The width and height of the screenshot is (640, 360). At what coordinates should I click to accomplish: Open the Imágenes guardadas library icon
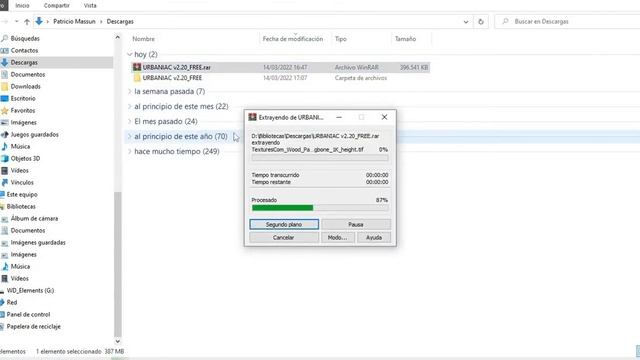click(x=4, y=243)
